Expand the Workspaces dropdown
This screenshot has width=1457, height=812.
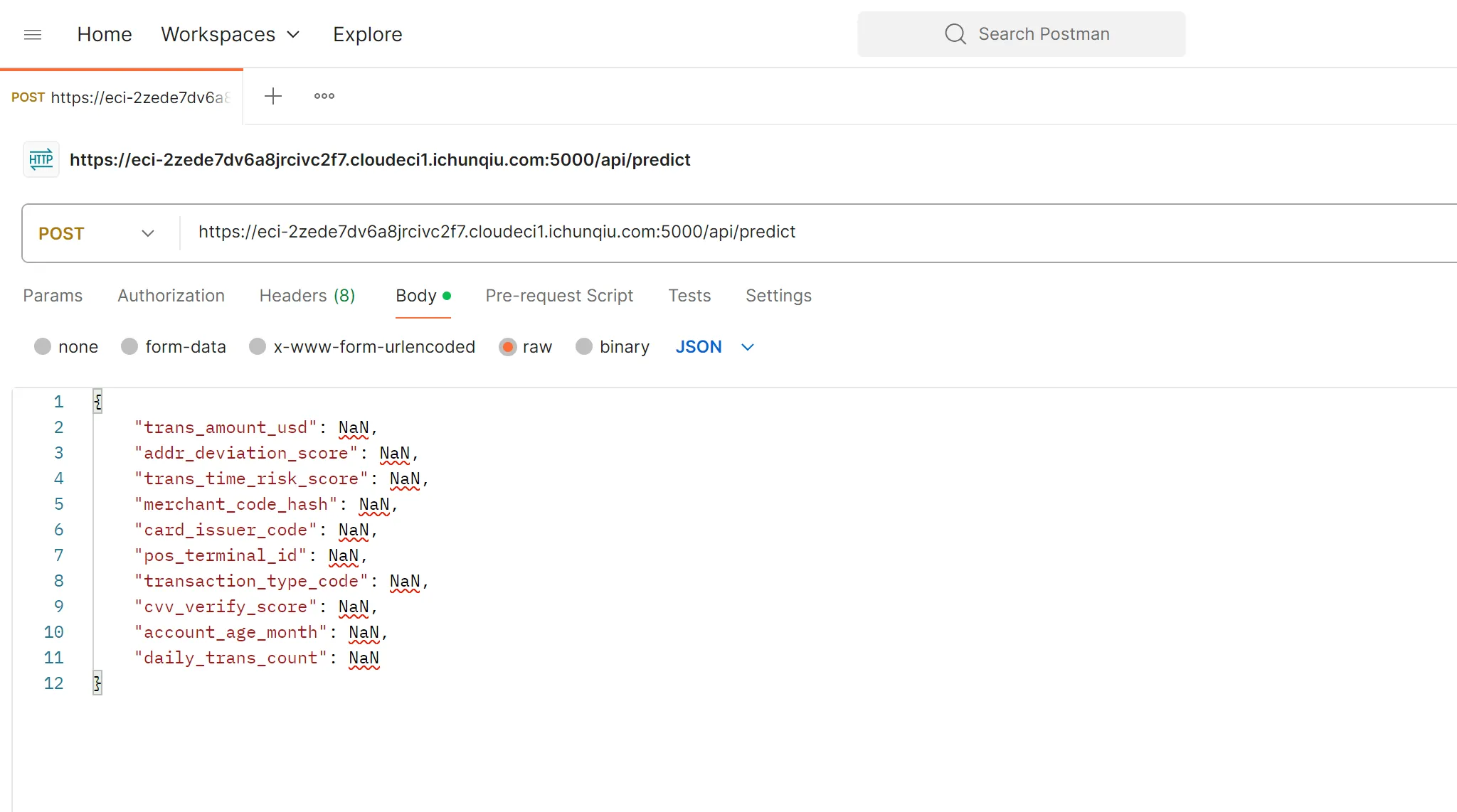click(231, 35)
